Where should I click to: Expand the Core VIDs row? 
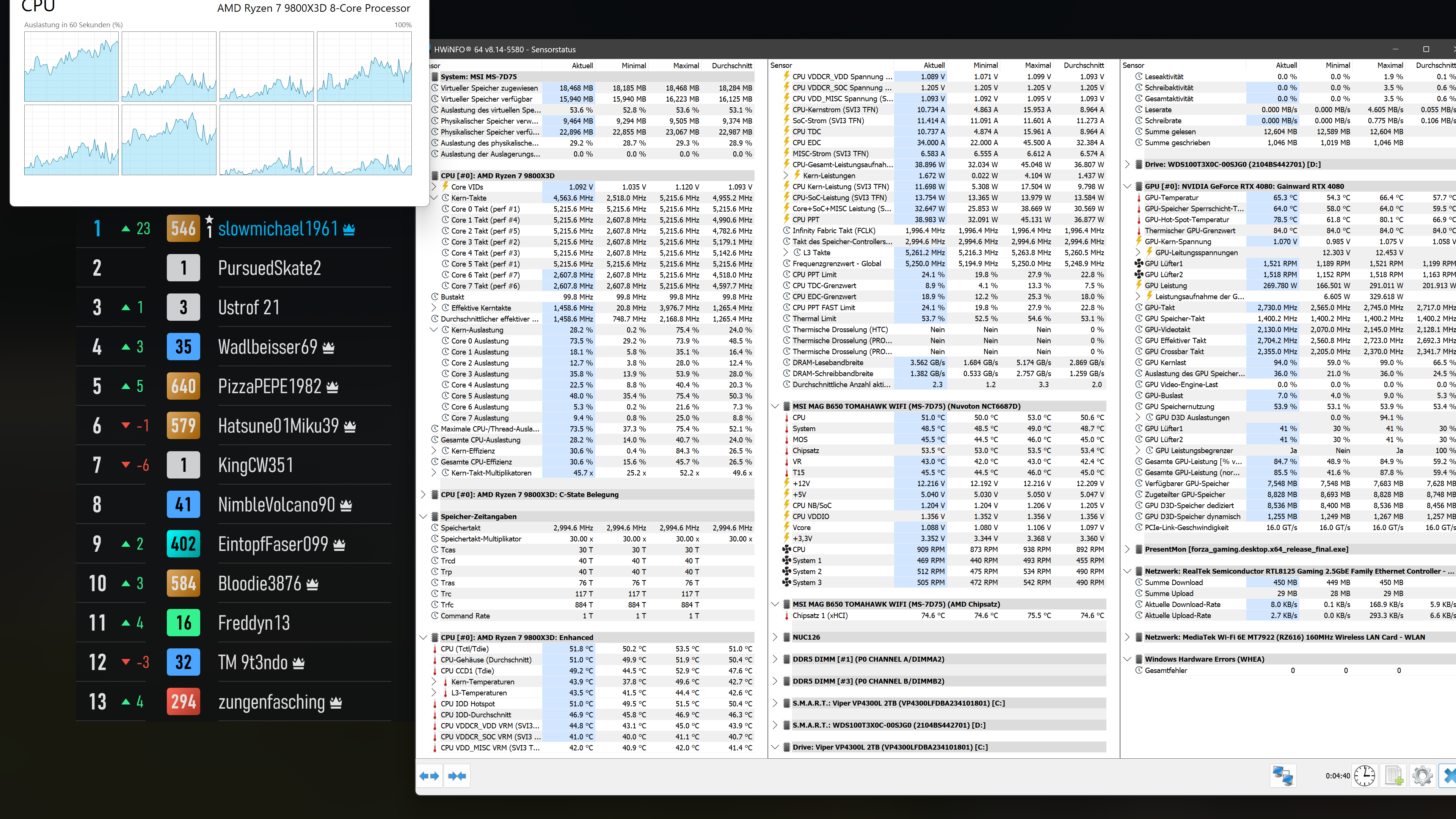tap(434, 187)
